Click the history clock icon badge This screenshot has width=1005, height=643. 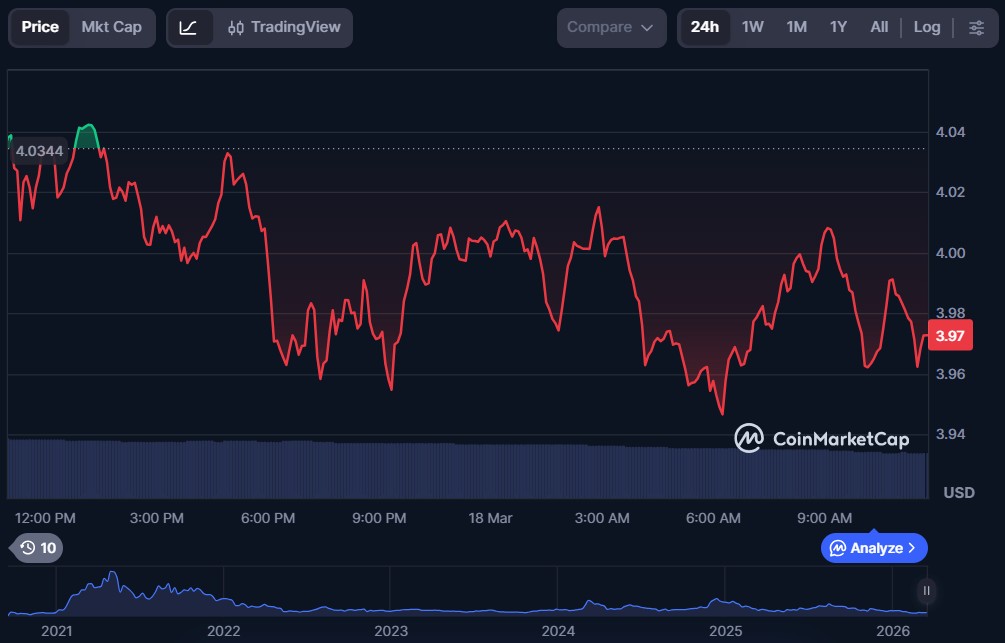point(37,548)
